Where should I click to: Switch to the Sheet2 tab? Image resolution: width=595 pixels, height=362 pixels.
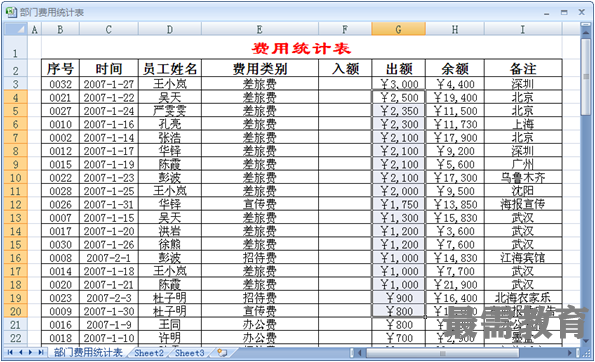click(149, 353)
